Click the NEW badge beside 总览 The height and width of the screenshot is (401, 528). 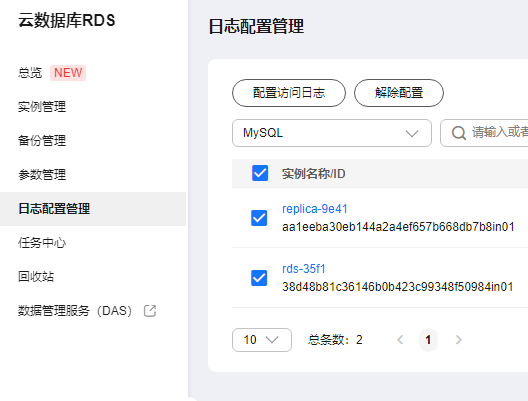68,73
